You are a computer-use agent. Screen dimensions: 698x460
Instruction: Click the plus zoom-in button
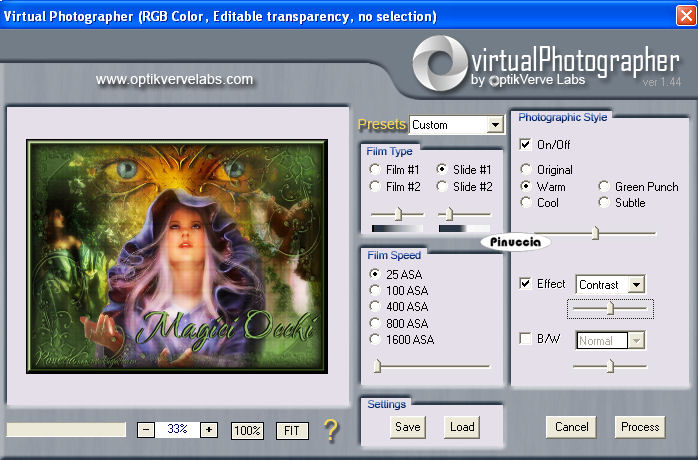(209, 430)
